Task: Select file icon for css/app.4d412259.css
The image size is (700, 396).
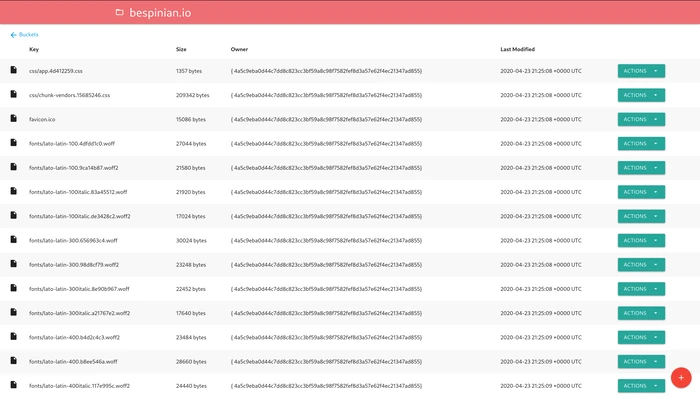Action: (13, 70)
